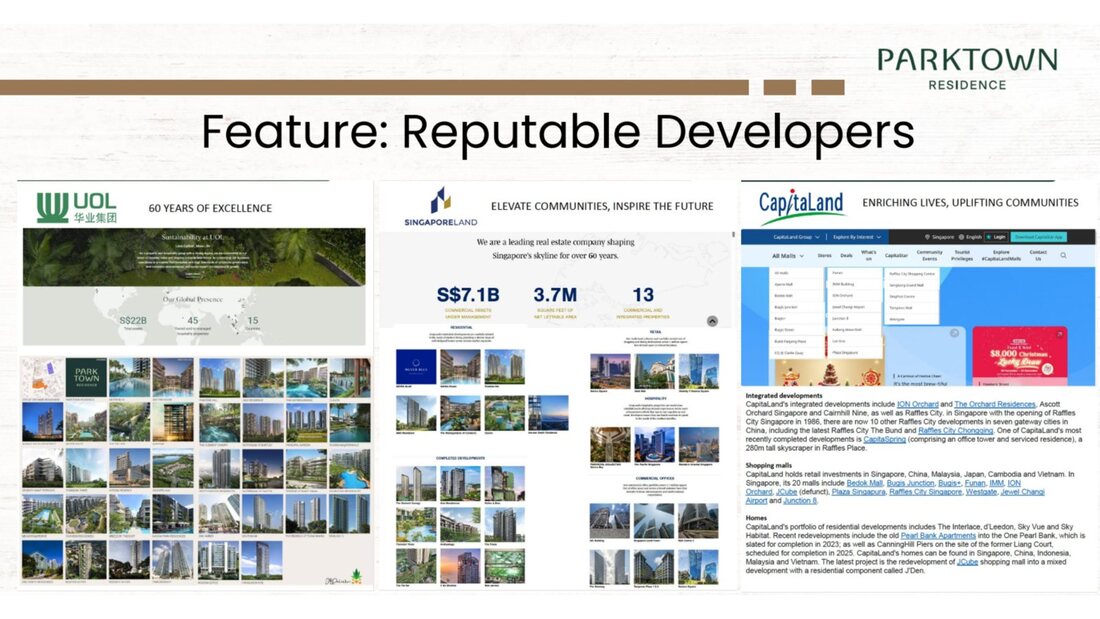Open the Bedok Mall link
The width and height of the screenshot is (1100, 619).
(x=865, y=483)
